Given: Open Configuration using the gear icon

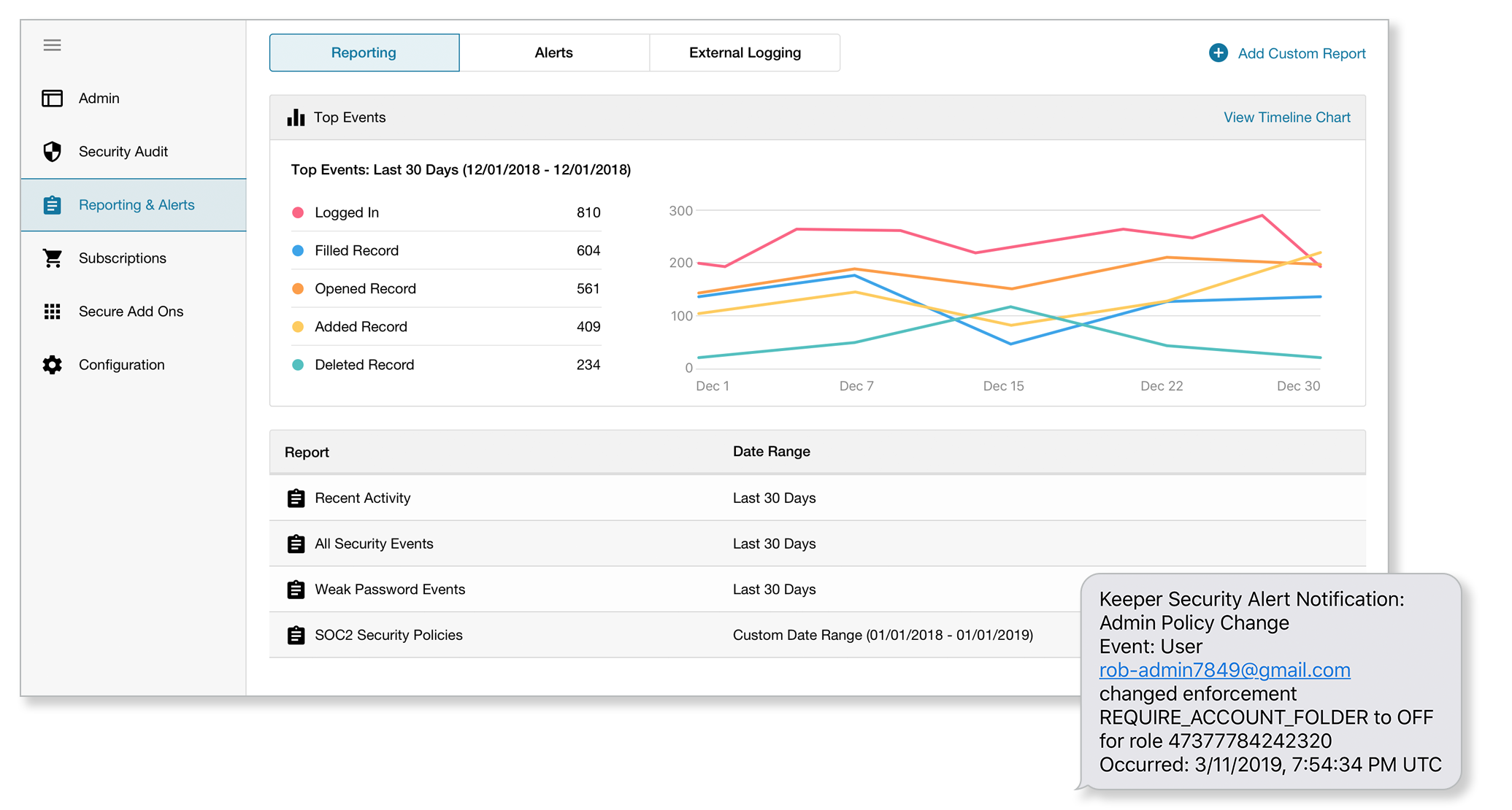Looking at the screenshot, I should point(52,364).
